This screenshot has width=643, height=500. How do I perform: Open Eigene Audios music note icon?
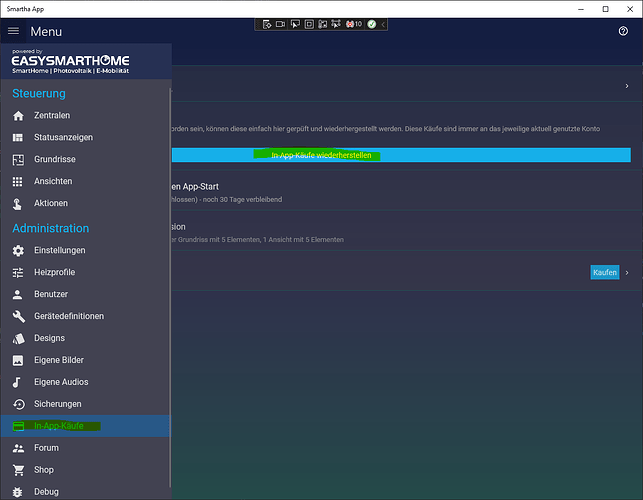point(17,382)
